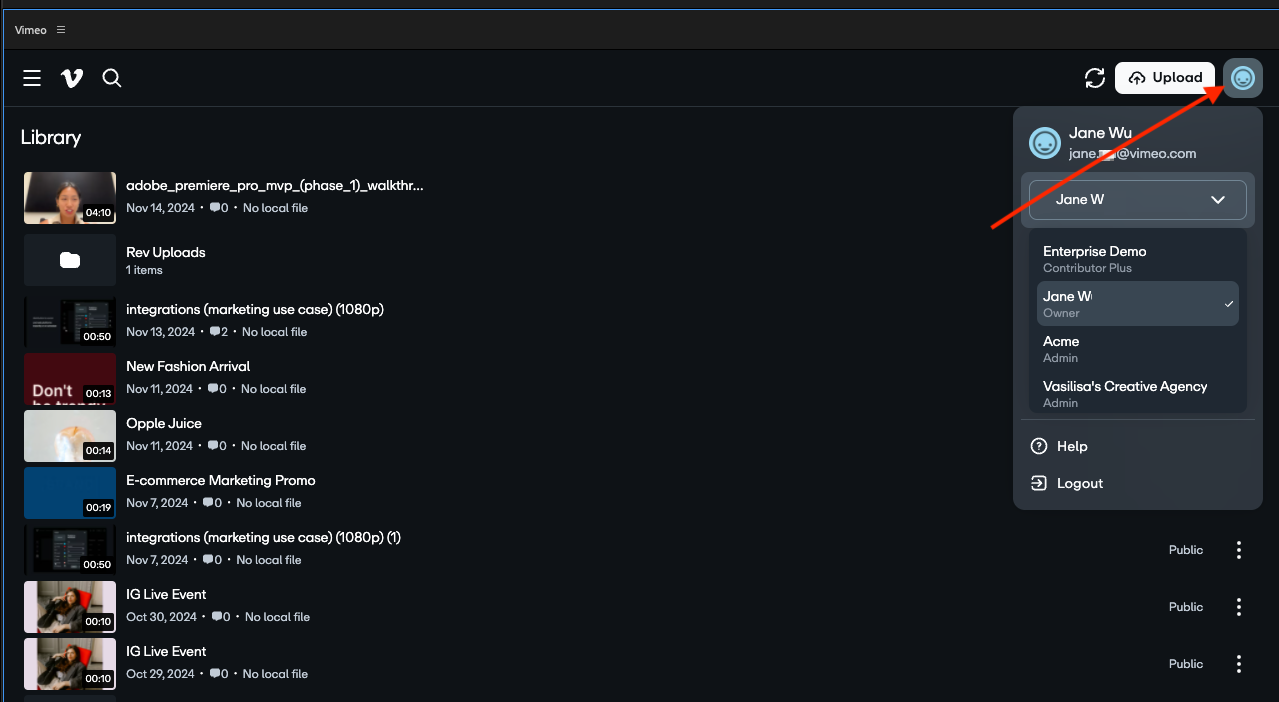The height and width of the screenshot is (702, 1279).
Task: Open the E-commerce Marketing Promo thumbnail
Action: point(70,492)
